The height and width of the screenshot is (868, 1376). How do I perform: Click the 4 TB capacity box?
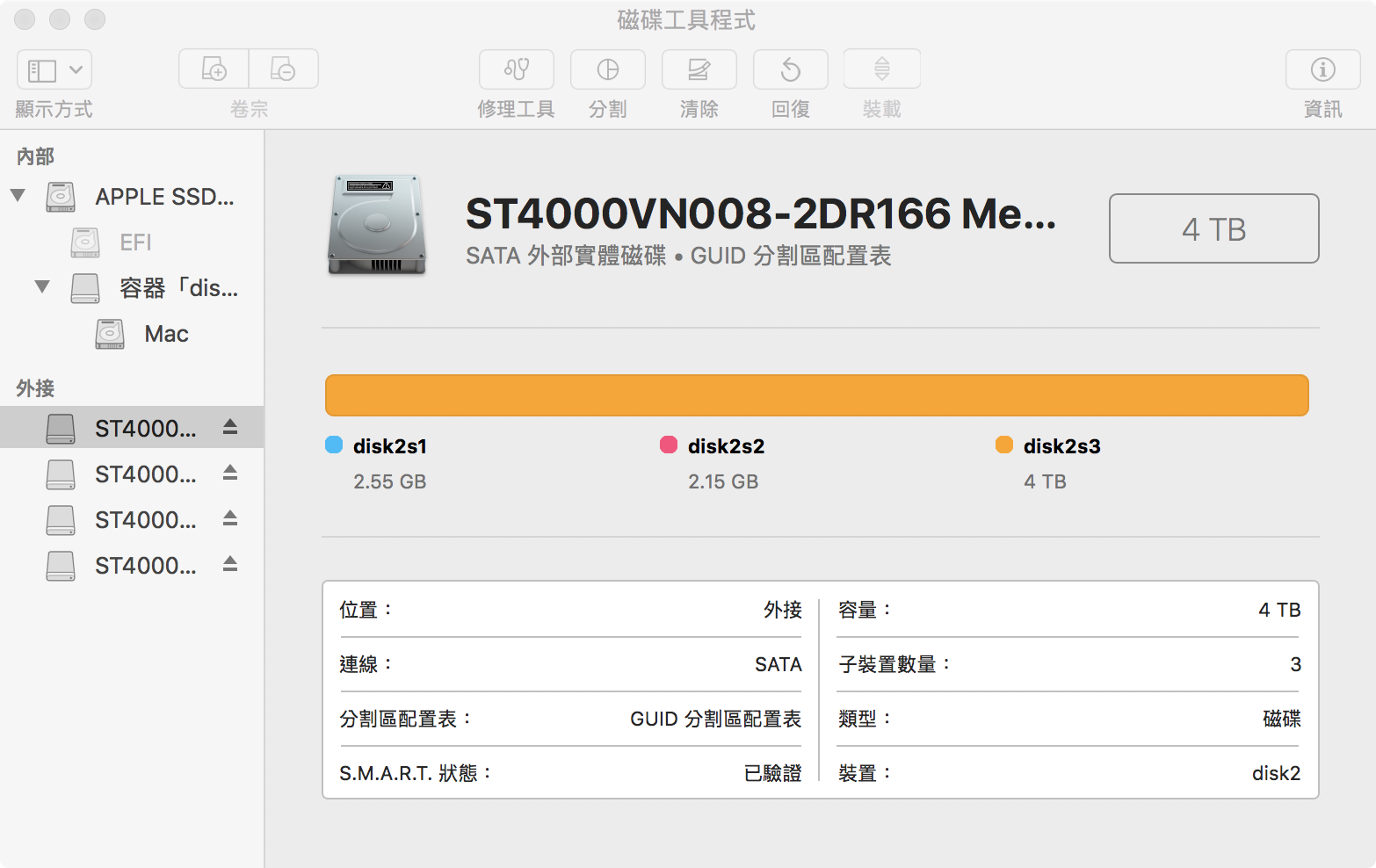pos(1213,228)
